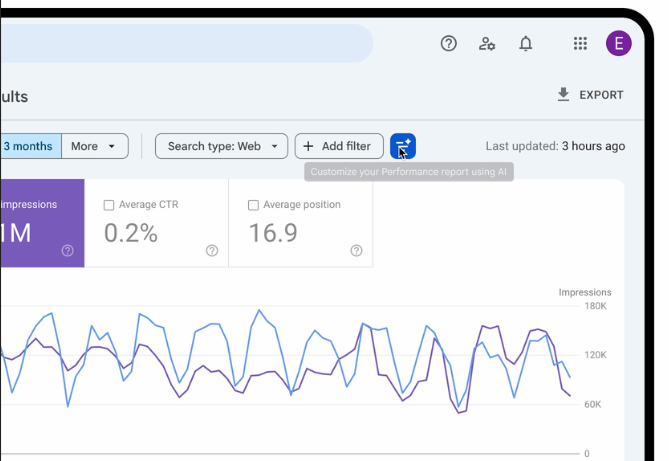Viewport: 669px width, 461px height.
Task: Click help icon on Average position card
Action: click(x=357, y=251)
